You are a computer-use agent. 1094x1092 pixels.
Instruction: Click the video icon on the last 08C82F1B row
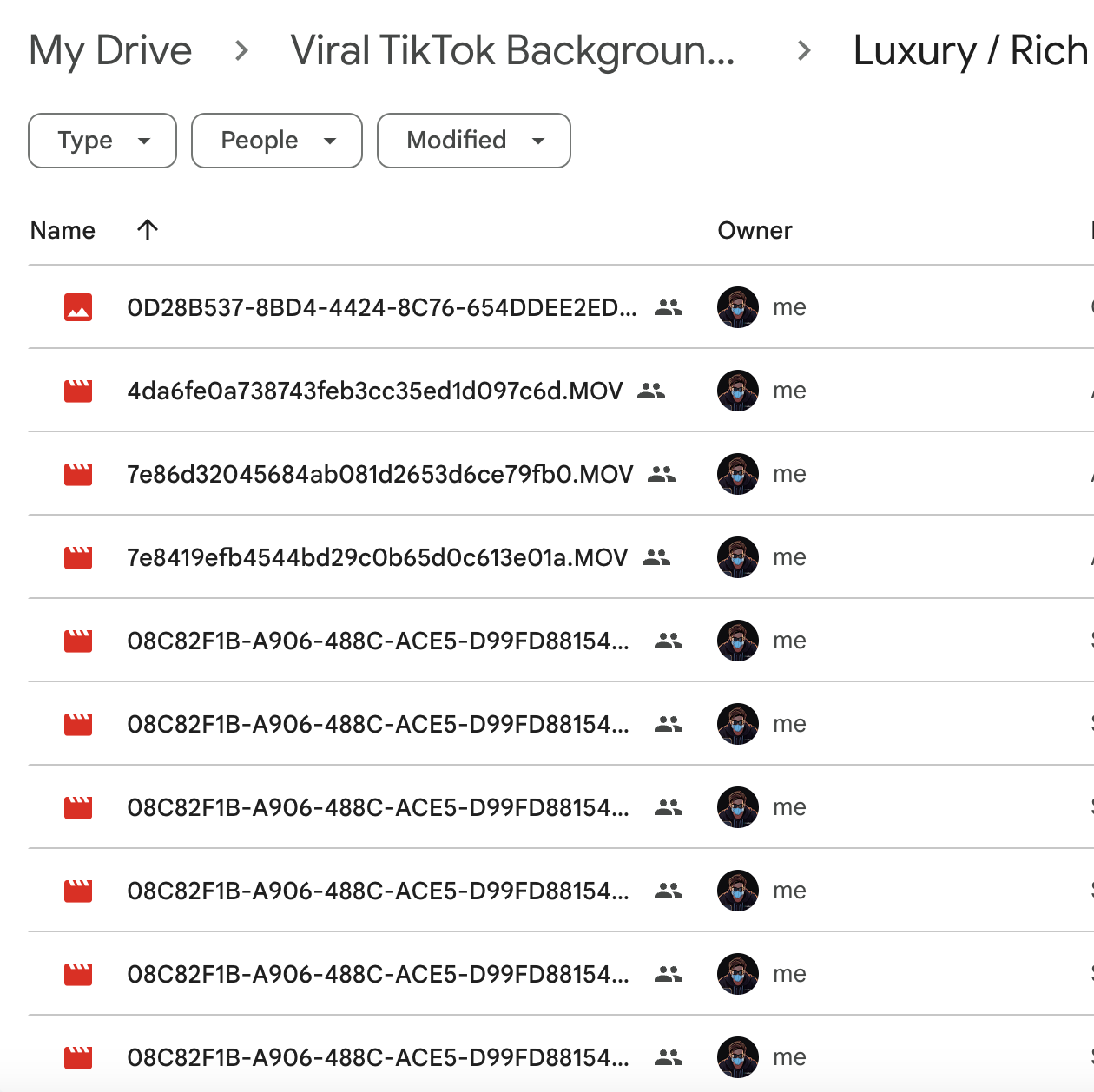[79, 1057]
